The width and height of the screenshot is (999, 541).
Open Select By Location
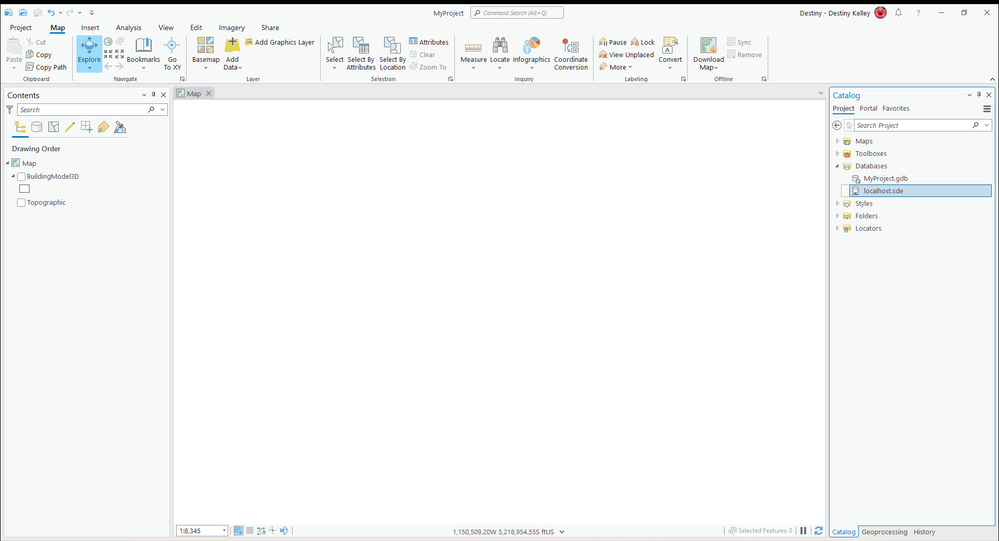coord(392,54)
